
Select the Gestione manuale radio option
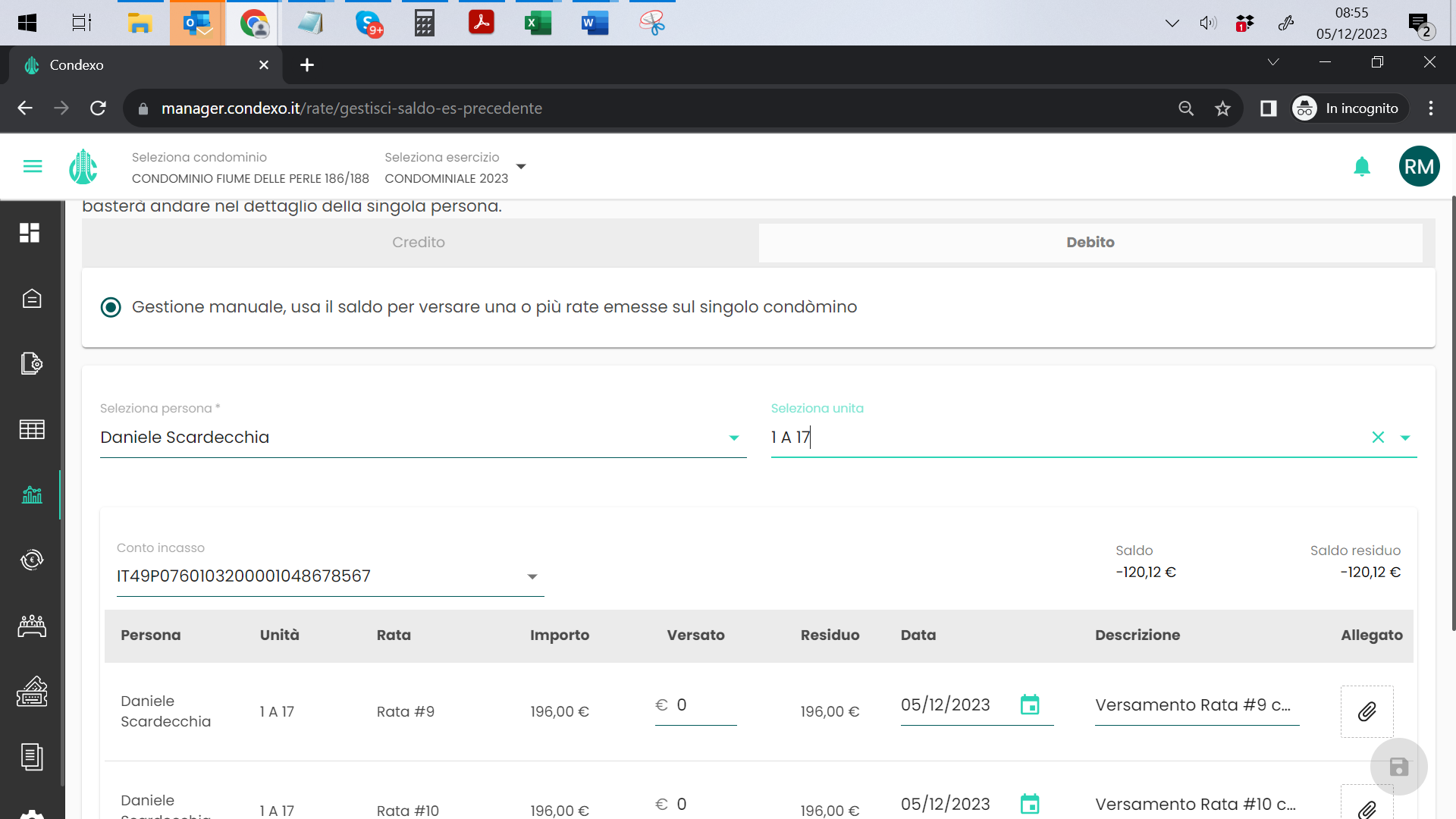(111, 307)
